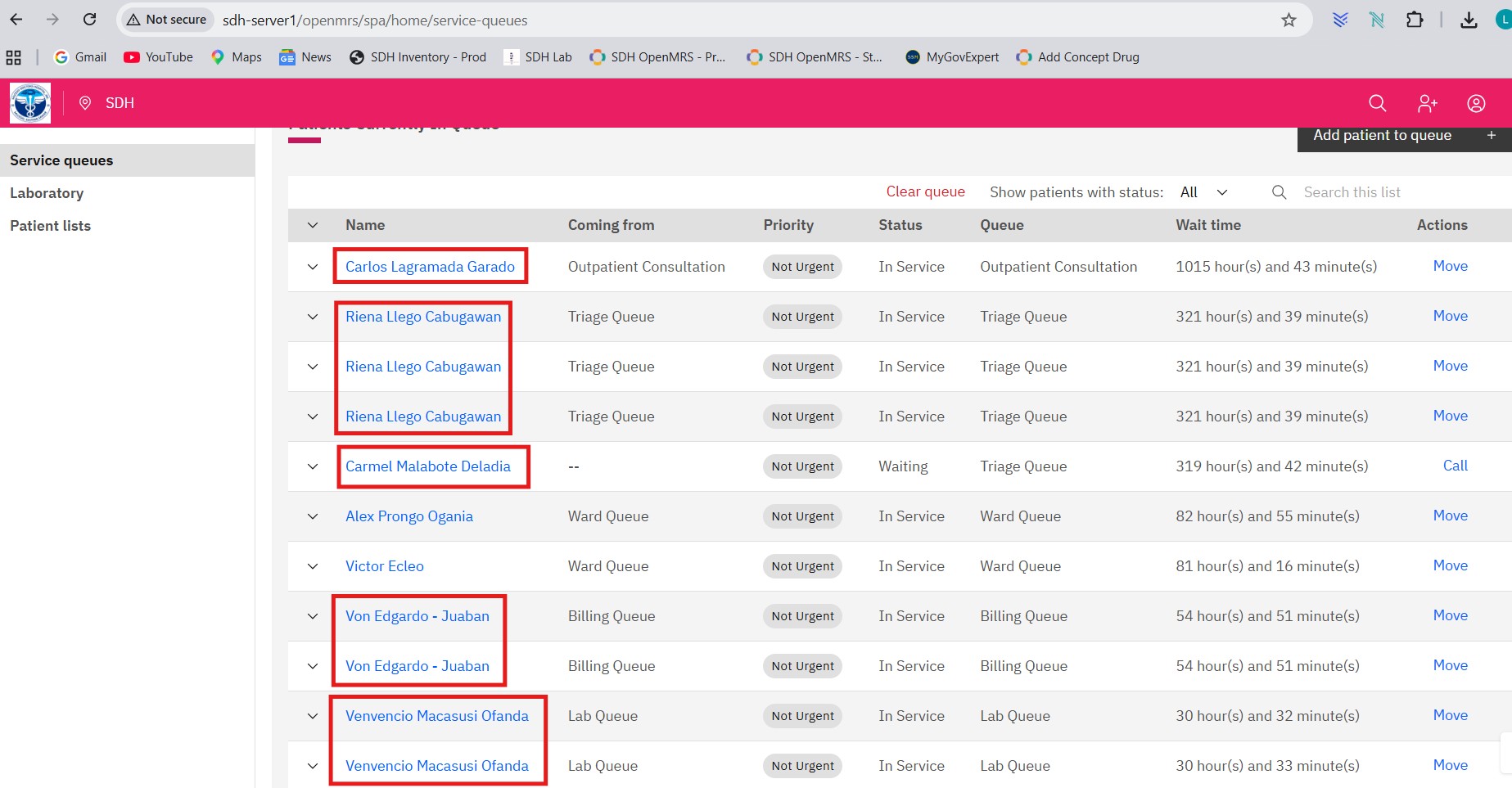Open Alex Prongo Ogania patient link
The width and height of the screenshot is (1512, 788).
click(408, 516)
